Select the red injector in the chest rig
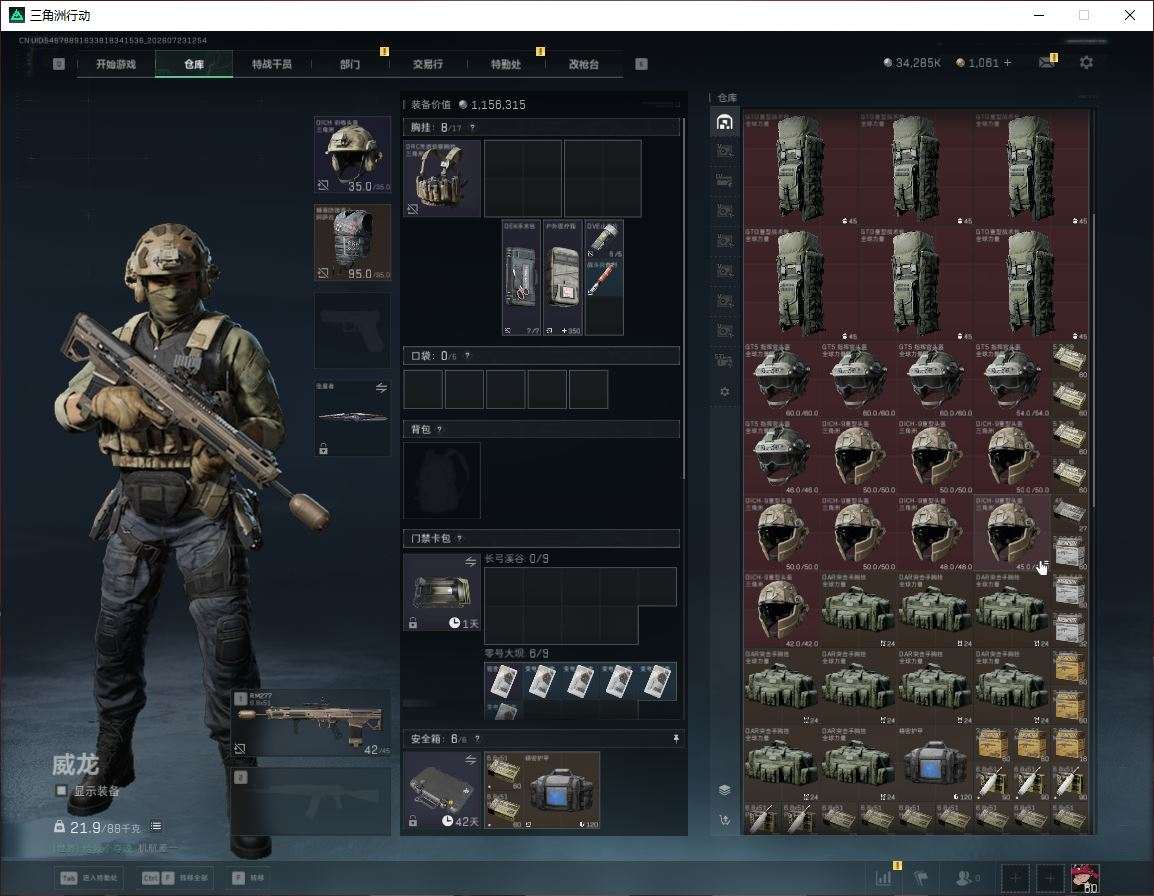Image resolution: width=1154 pixels, height=896 pixels. 604,278
